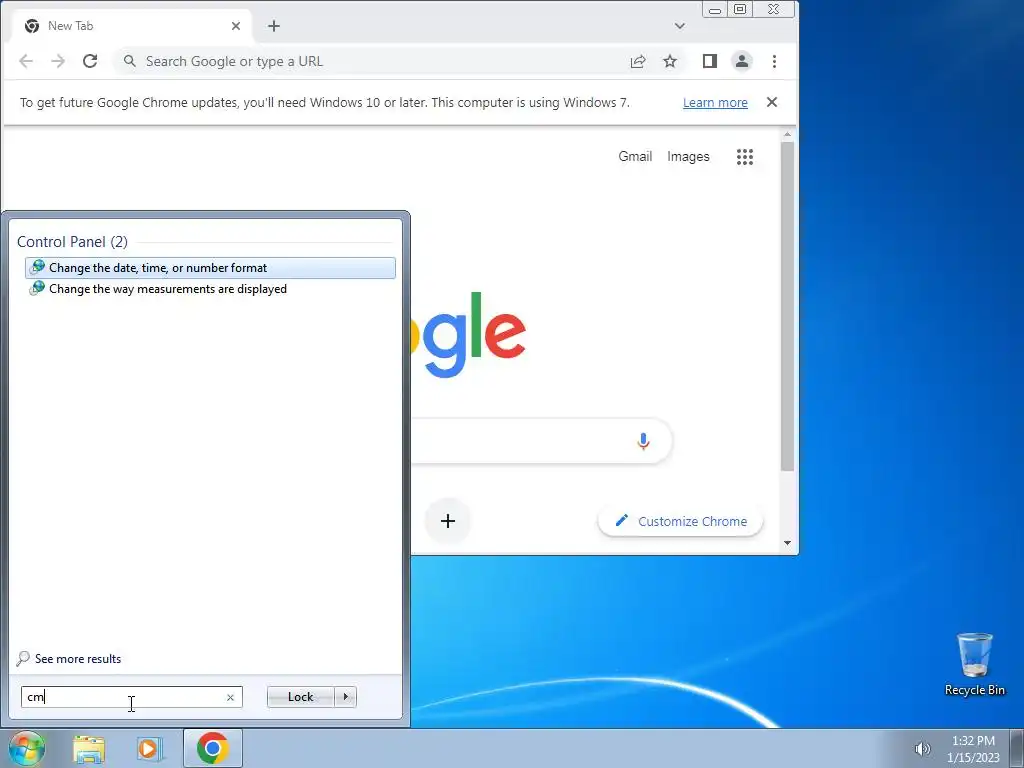Open a new tab with plus button
The width and height of the screenshot is (1024, 768).
pyautogui.click(x=274, y=26)
